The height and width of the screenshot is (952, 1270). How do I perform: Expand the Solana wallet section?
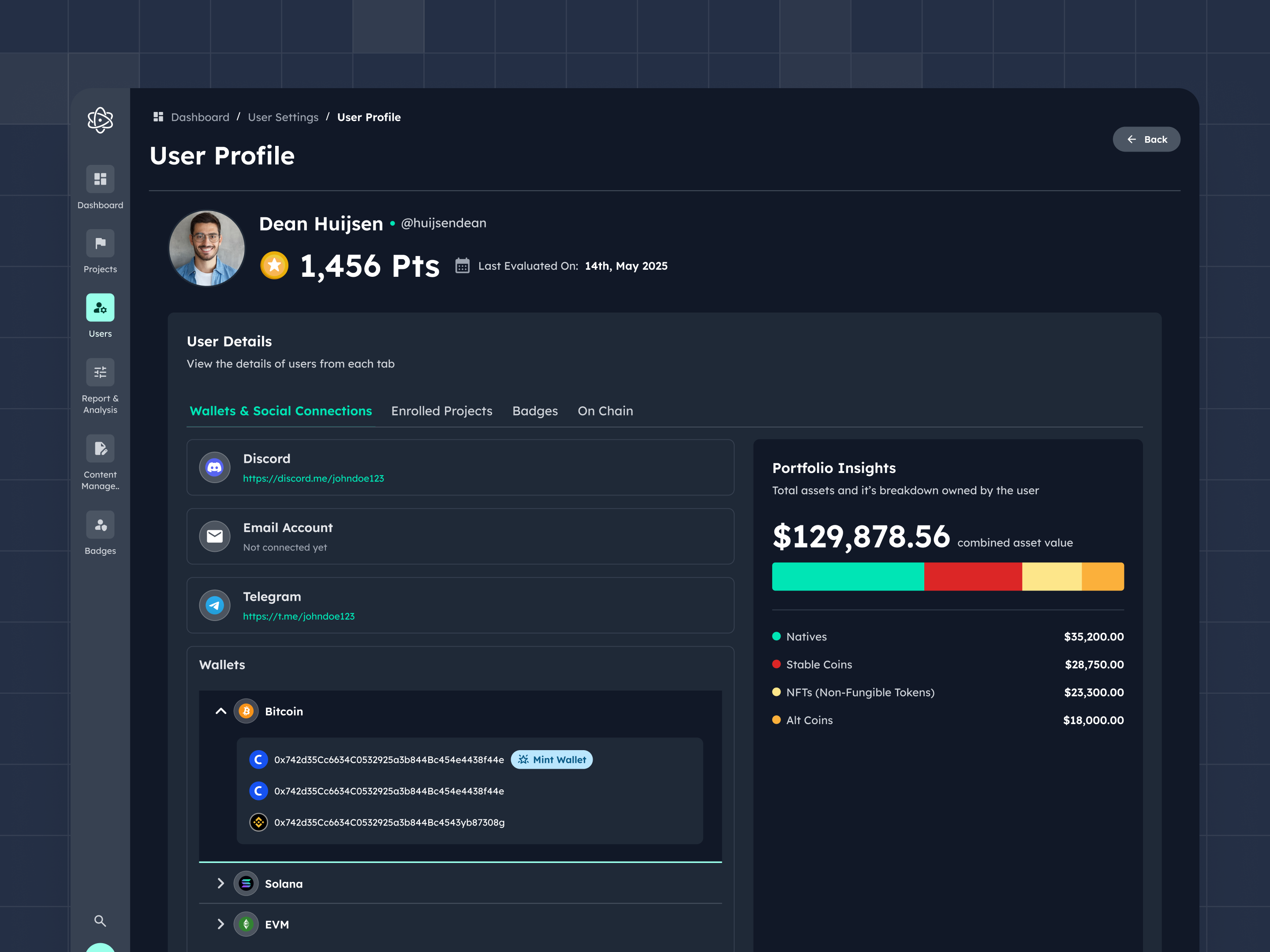coord(220,884)
